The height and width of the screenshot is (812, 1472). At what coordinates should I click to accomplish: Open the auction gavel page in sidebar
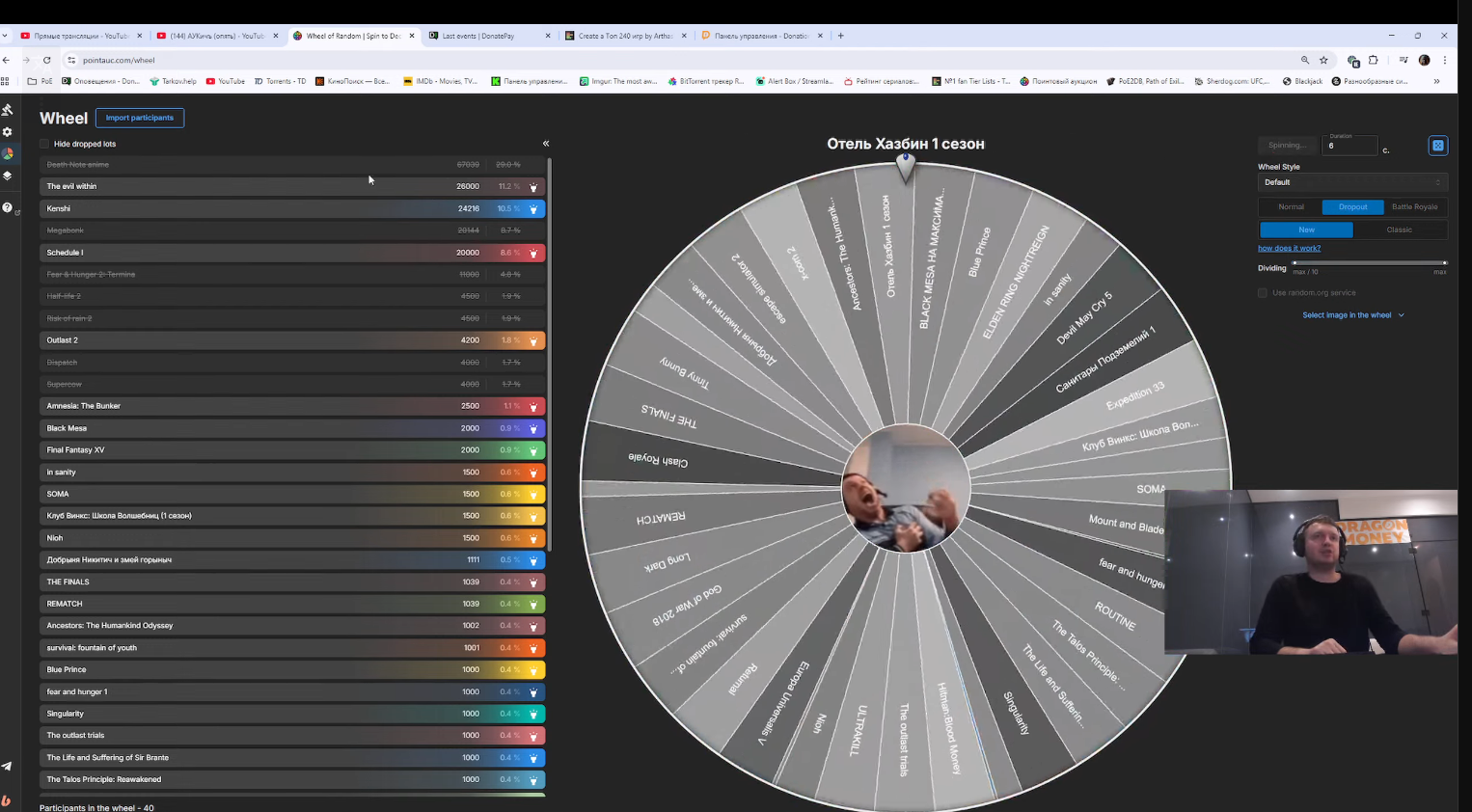[x=8, y=110]
